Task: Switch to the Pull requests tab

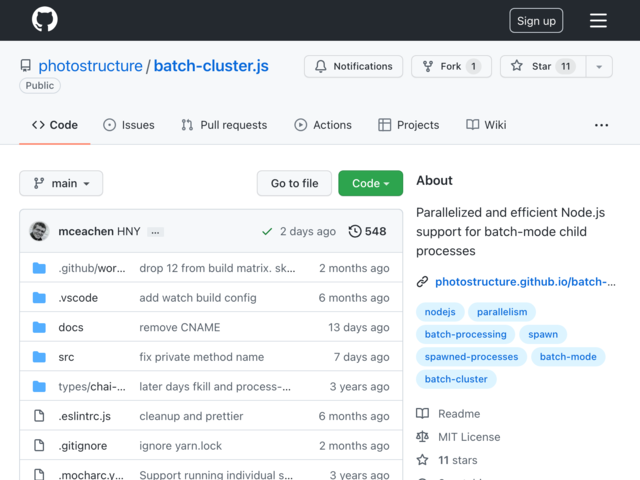Action: [x=224, y=125]
